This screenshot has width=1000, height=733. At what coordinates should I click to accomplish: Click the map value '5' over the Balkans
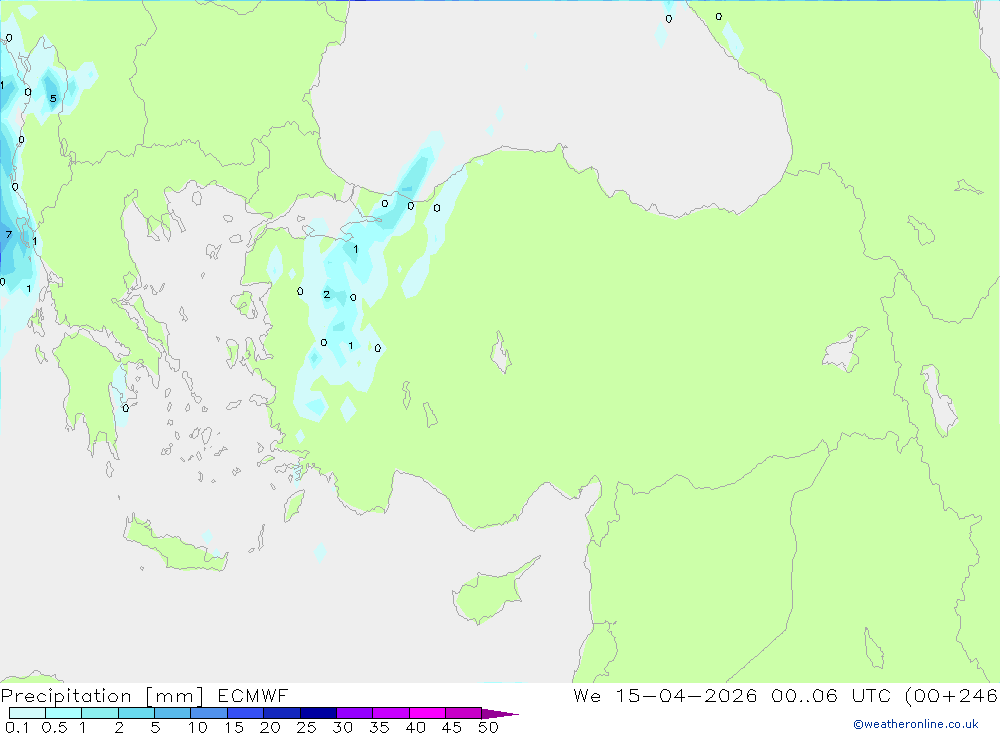[53, 98]
